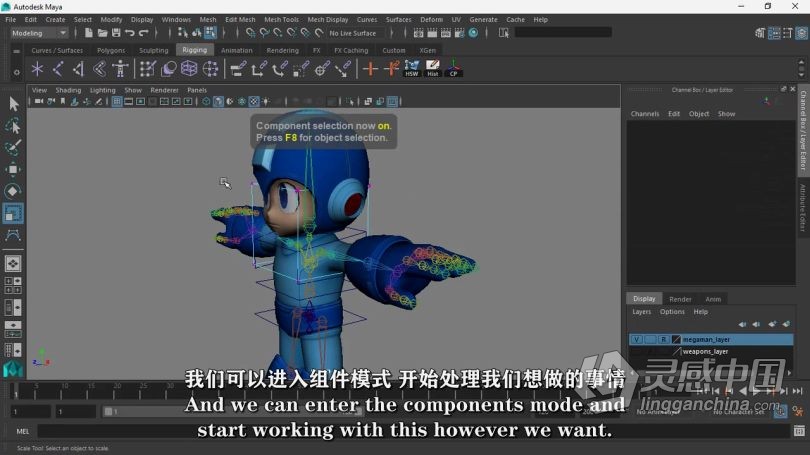Screen dimensions: 810x455
Task: Click Object in Channel Box menu
Action: coord(698,114)
